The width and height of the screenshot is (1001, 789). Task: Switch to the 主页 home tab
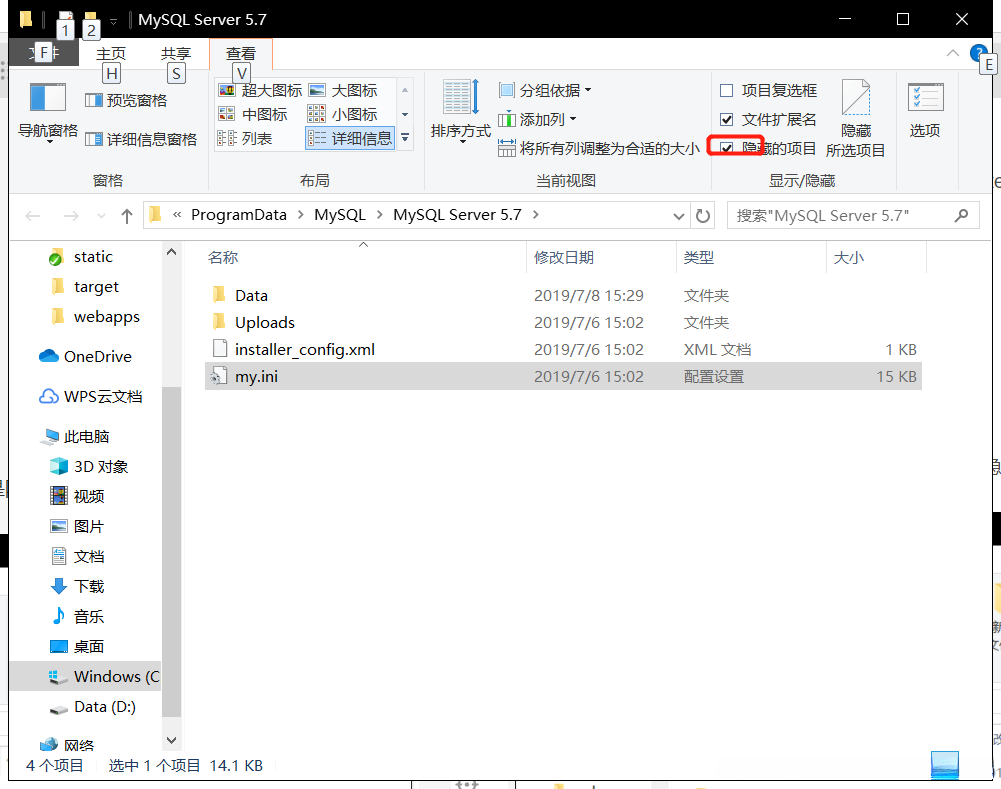coord(111,54)
